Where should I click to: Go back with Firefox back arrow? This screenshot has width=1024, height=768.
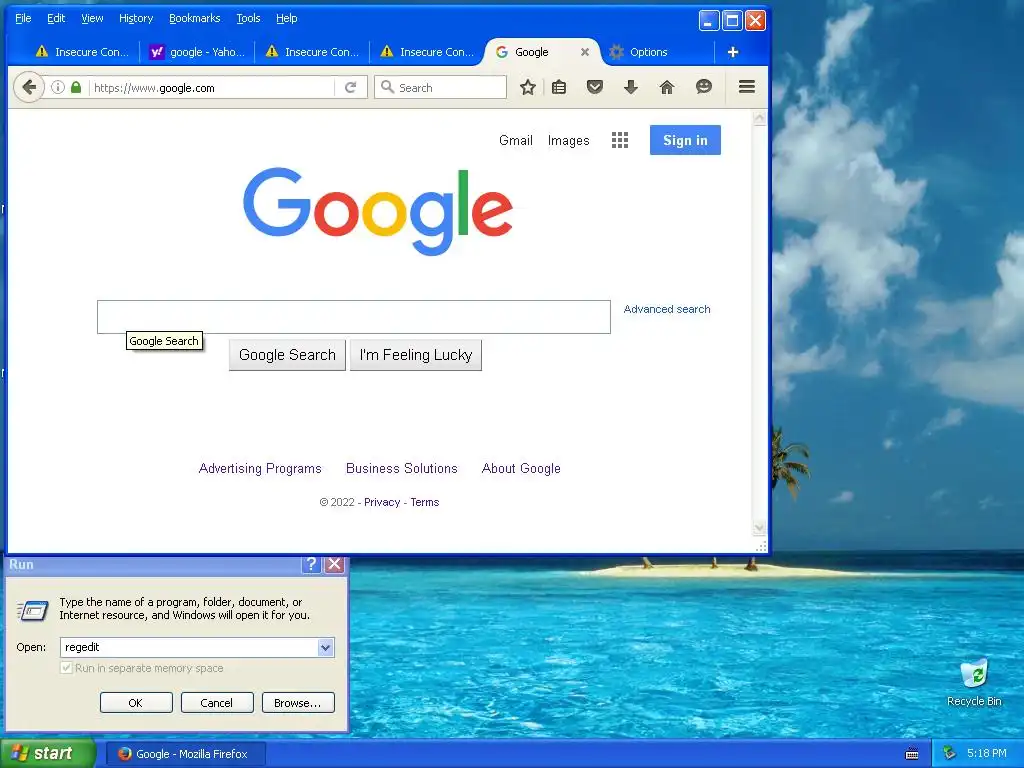click(29, 87)
